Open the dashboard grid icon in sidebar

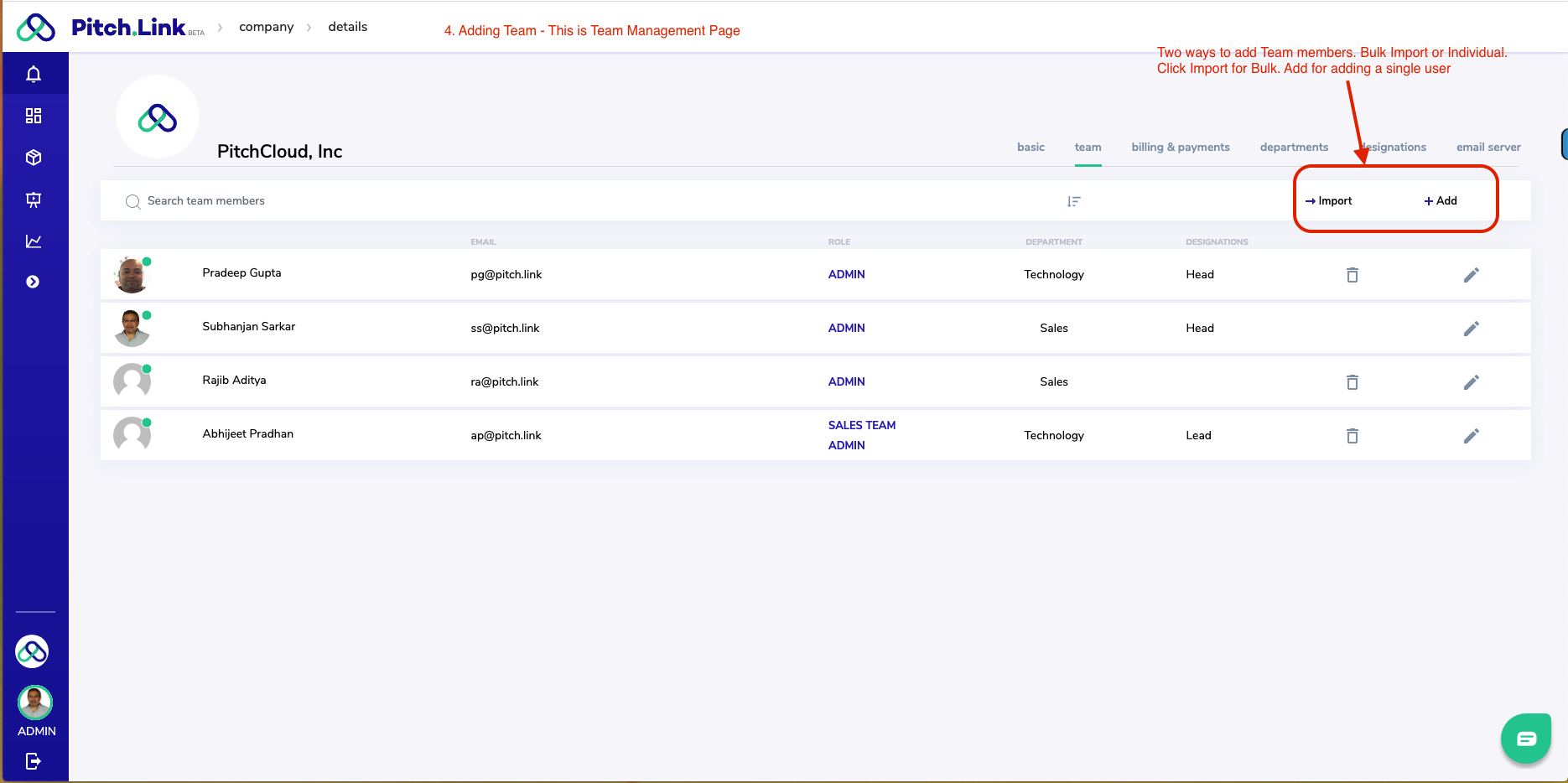point(34,116)
